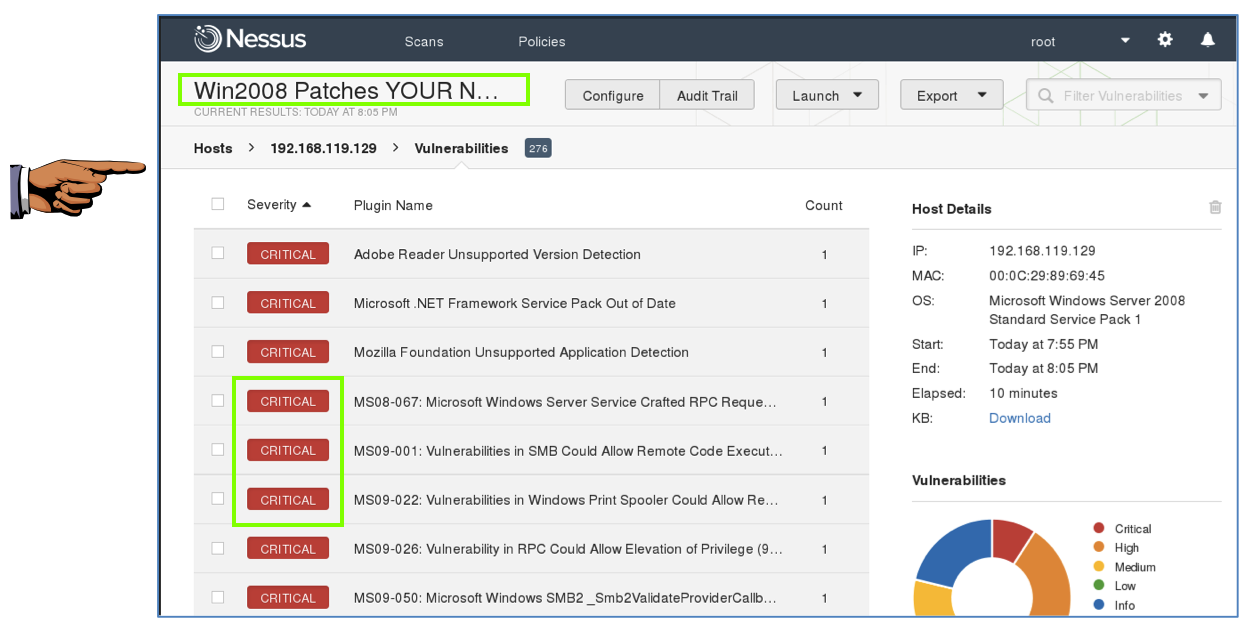Viewport: 1248px width, 628px height.
Task: Open the Launch dropdown
Action: tap(827, 95)
